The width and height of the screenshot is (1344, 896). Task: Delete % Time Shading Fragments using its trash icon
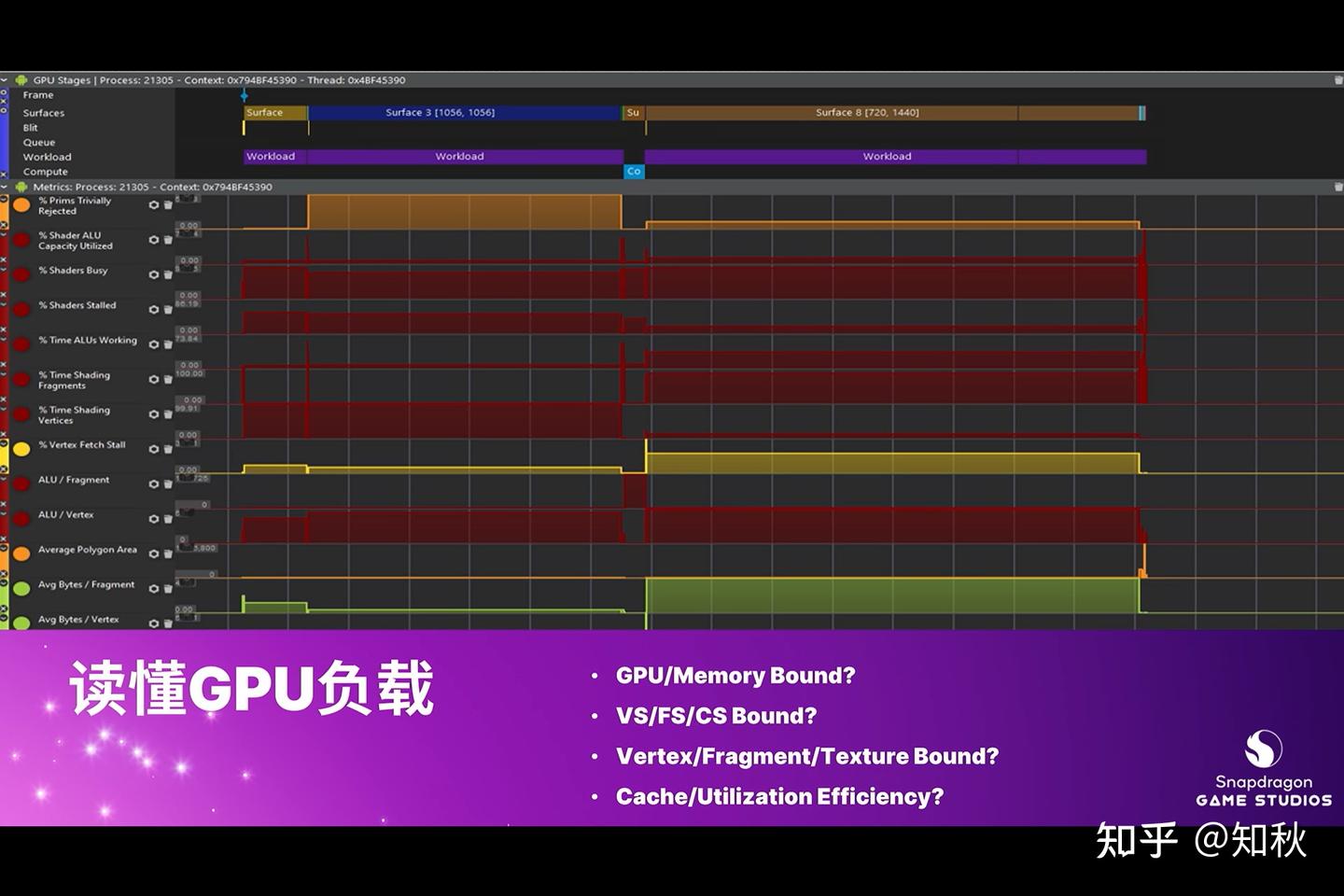[x=169, y=380]
